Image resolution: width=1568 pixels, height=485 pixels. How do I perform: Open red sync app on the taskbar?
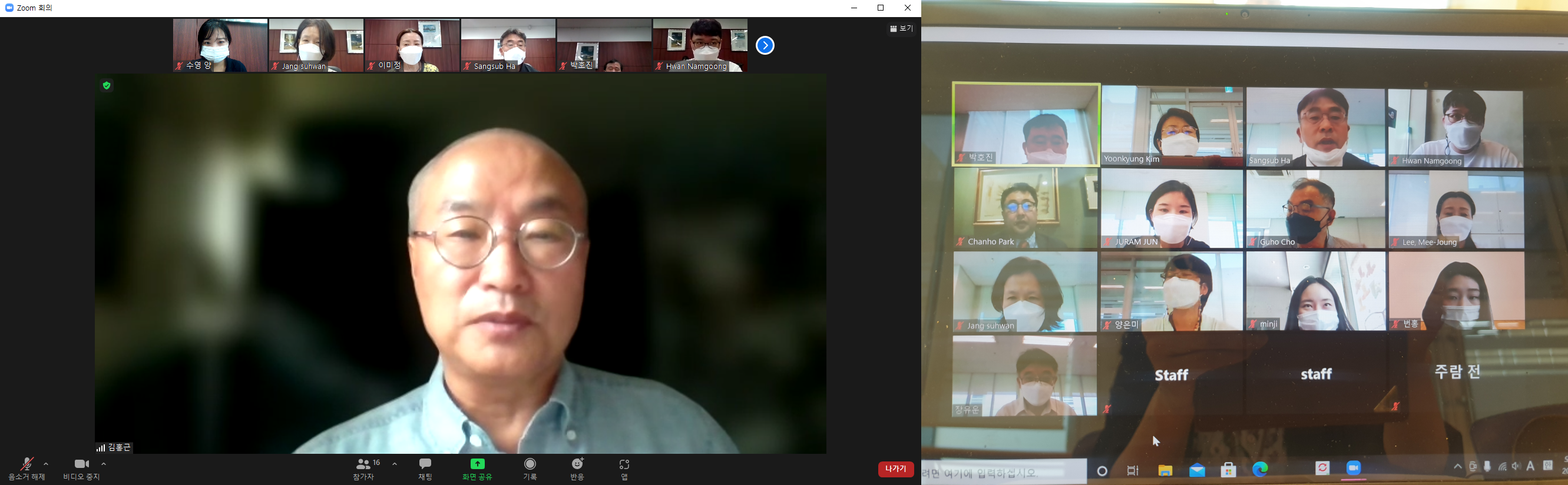[1323, 468]
